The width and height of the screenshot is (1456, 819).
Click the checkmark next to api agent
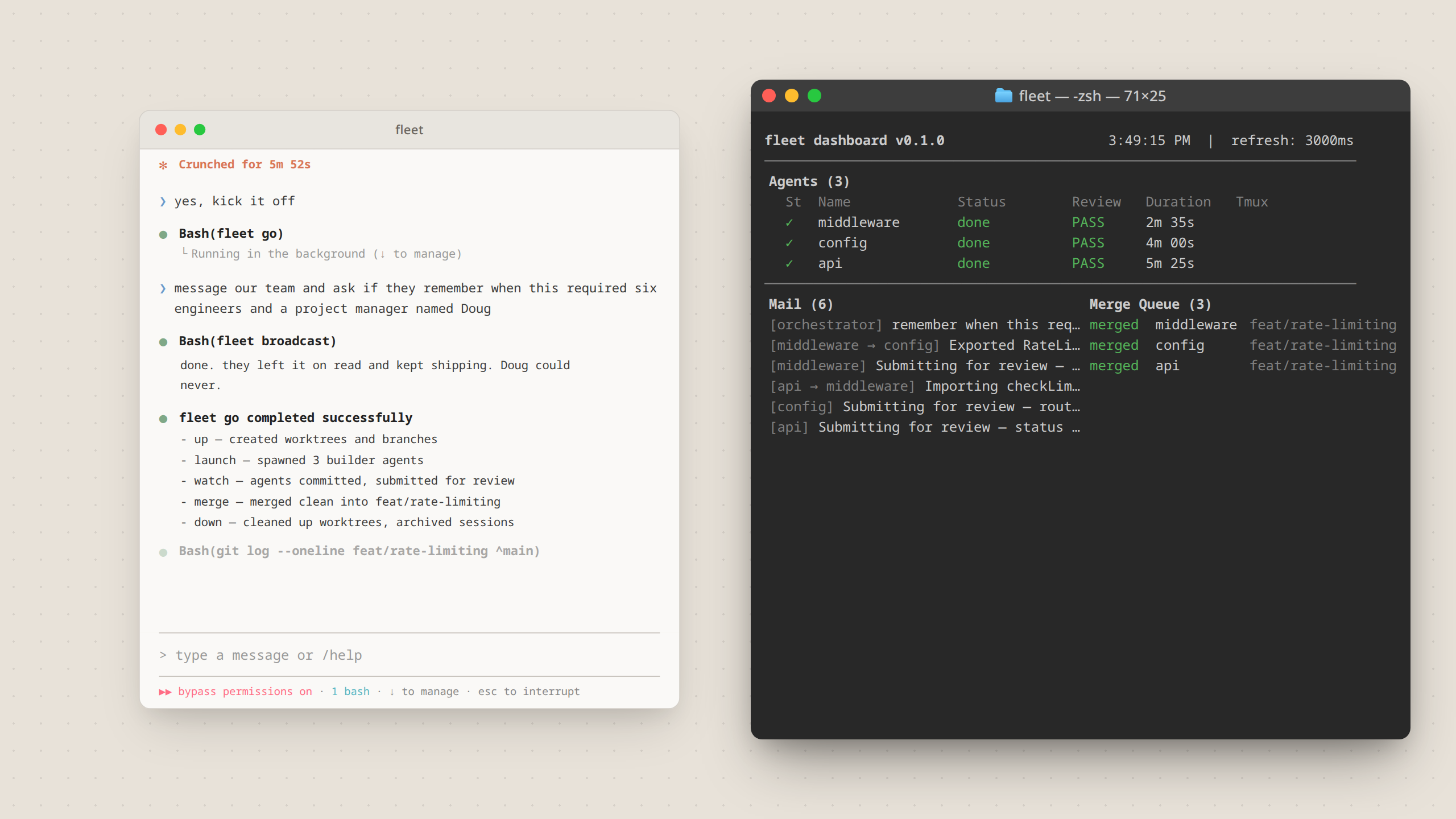[789, 263]
